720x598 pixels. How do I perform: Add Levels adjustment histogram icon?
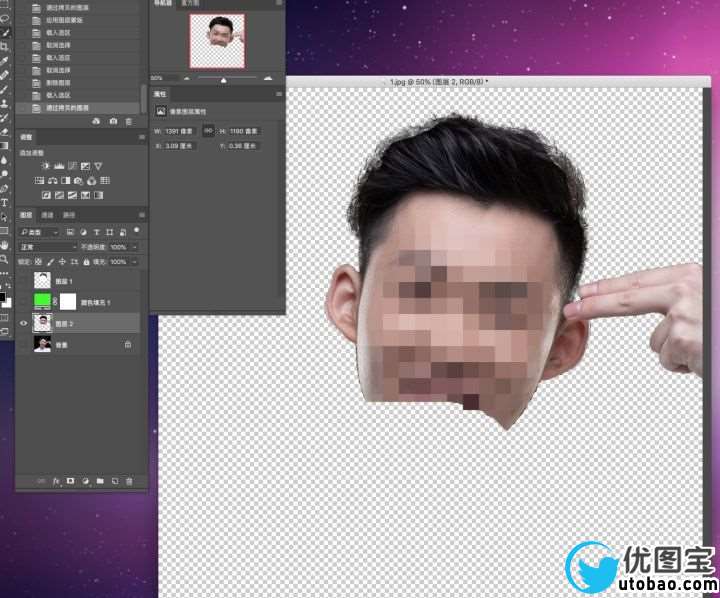pos(59,166)
